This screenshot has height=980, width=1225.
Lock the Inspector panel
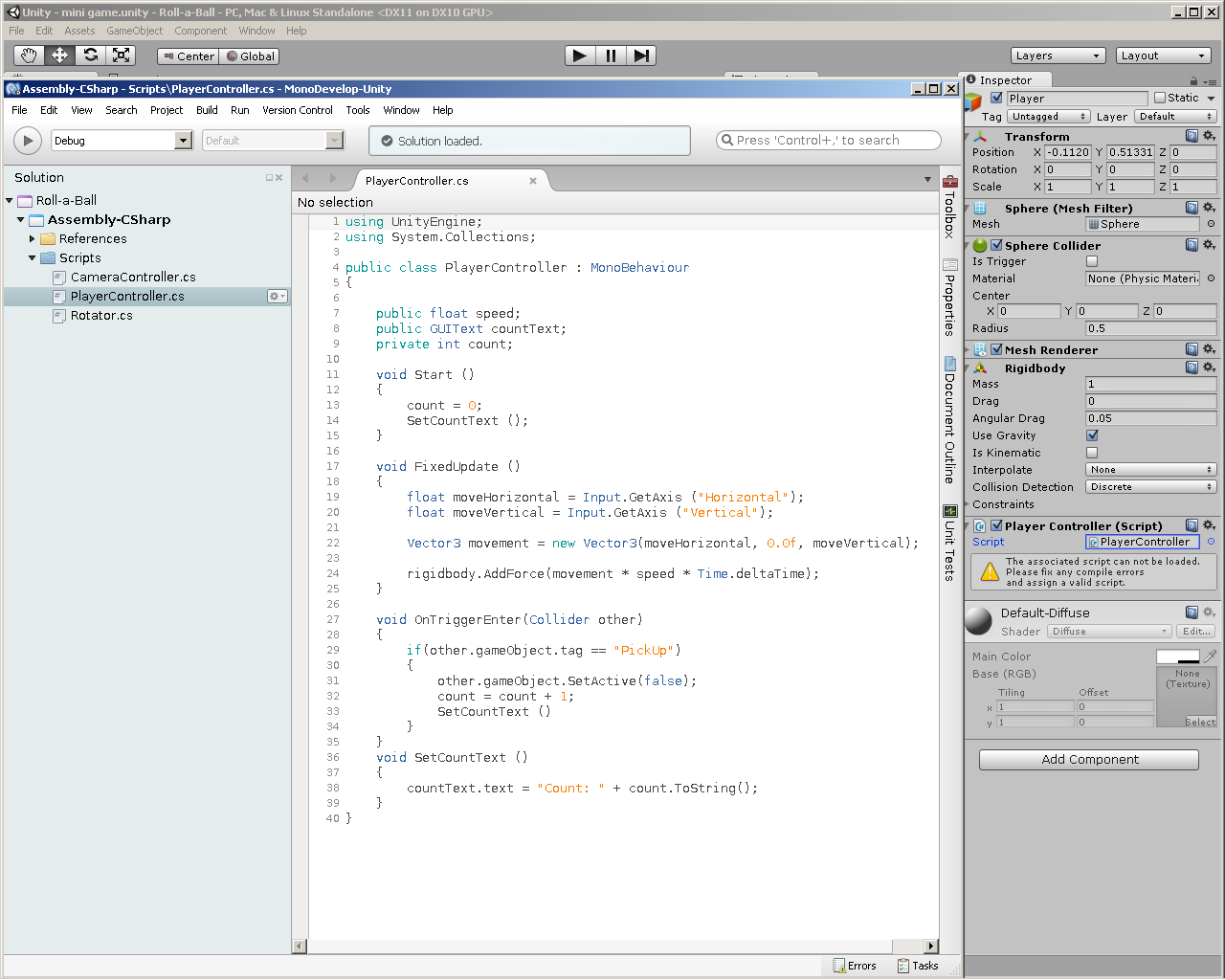pos(1194,81)
